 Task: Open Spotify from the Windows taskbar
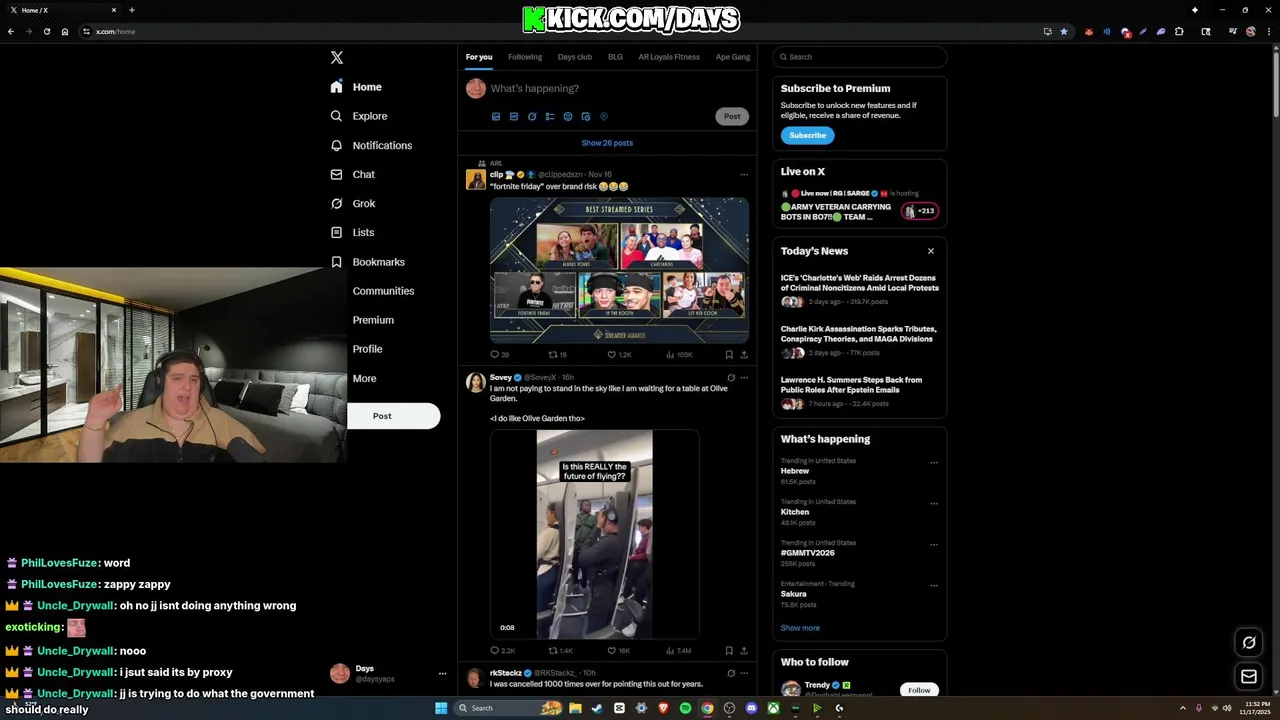click(x=685, y=708)
